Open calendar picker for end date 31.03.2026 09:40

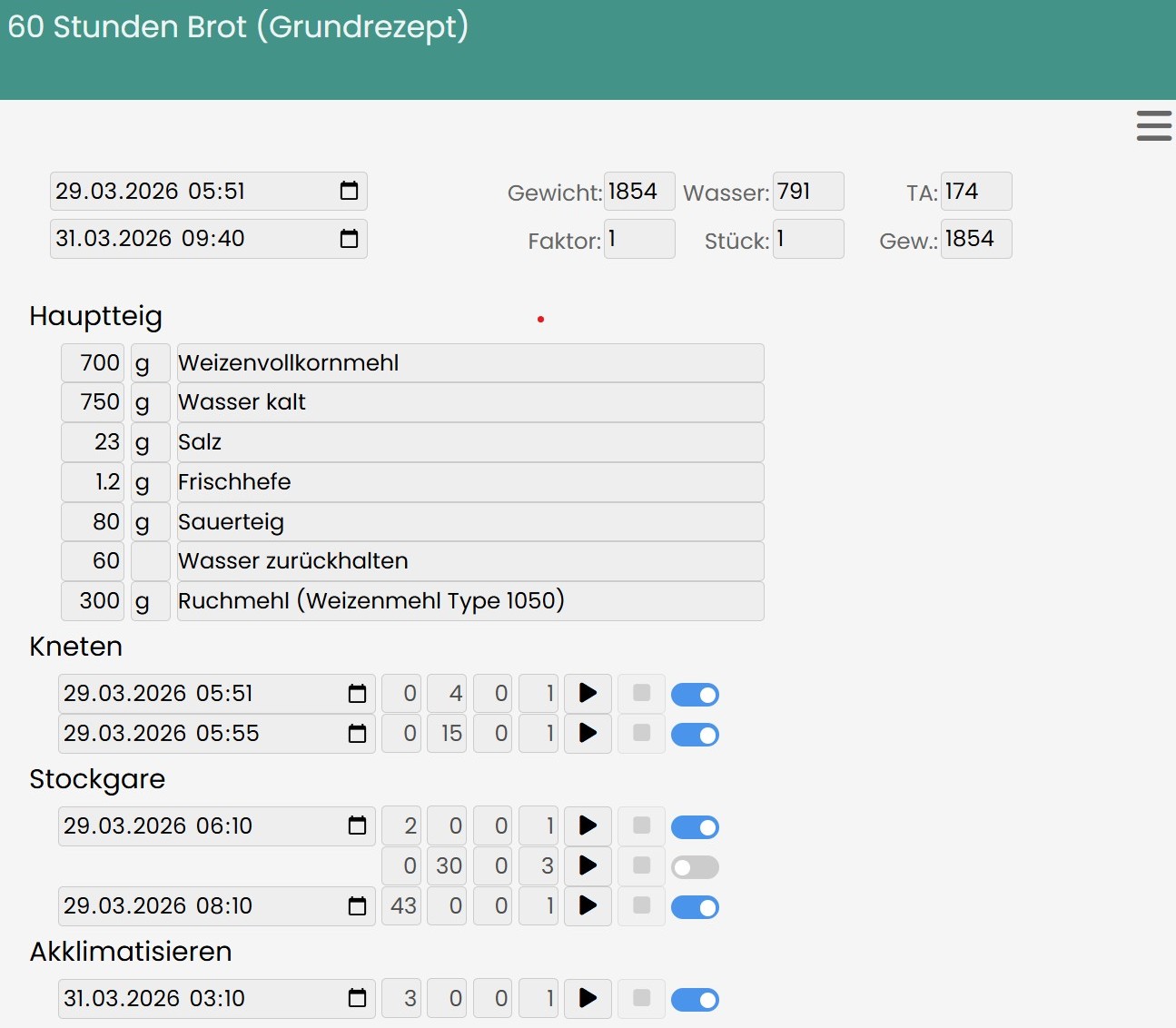tap(349, 239)
